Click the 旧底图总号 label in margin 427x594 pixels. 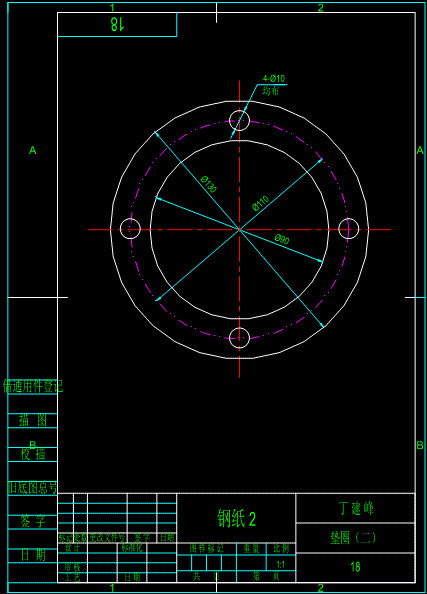[x=33, y=488]
